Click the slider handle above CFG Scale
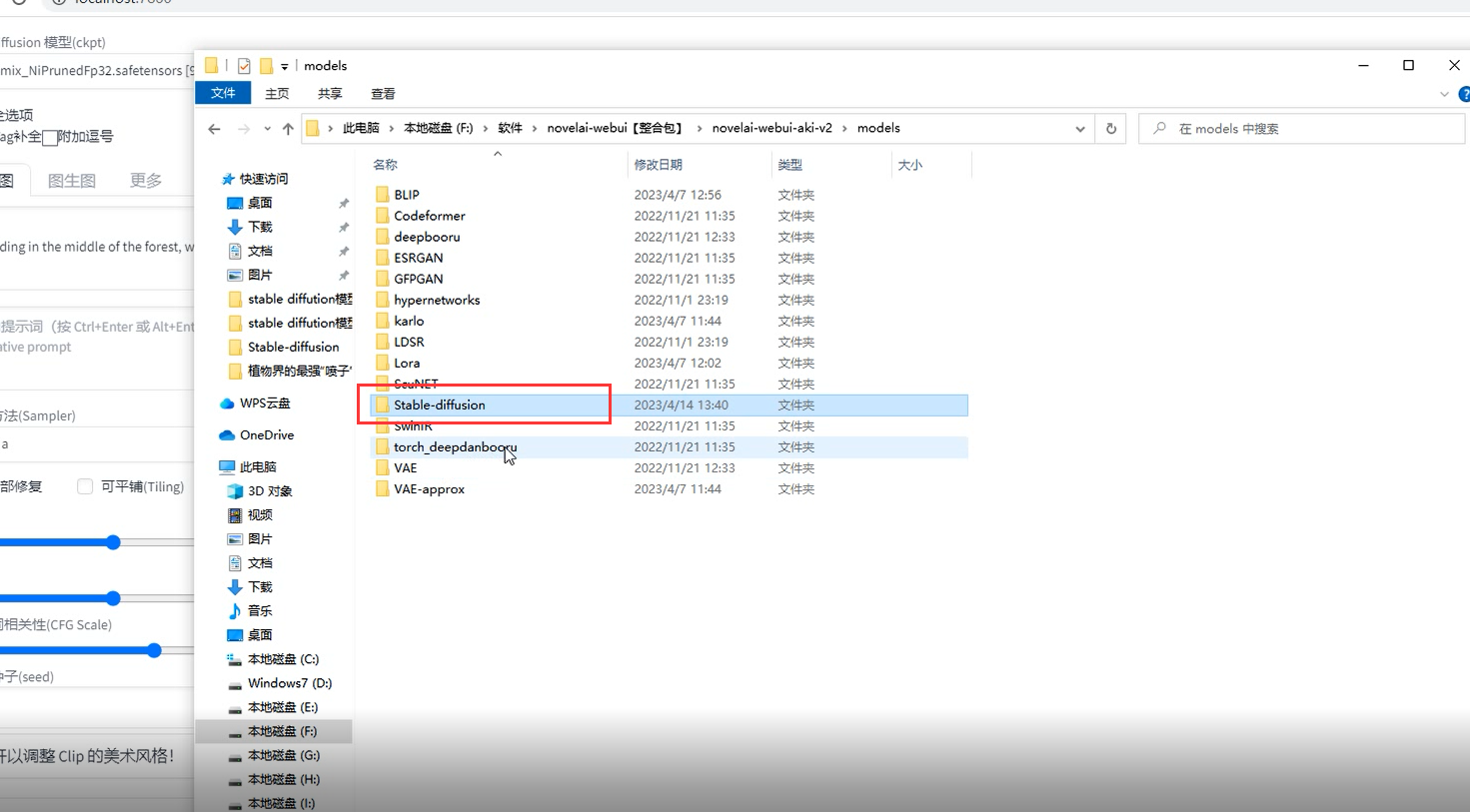The width and height of the screenshot is (1470, 812). click(113, 598)
